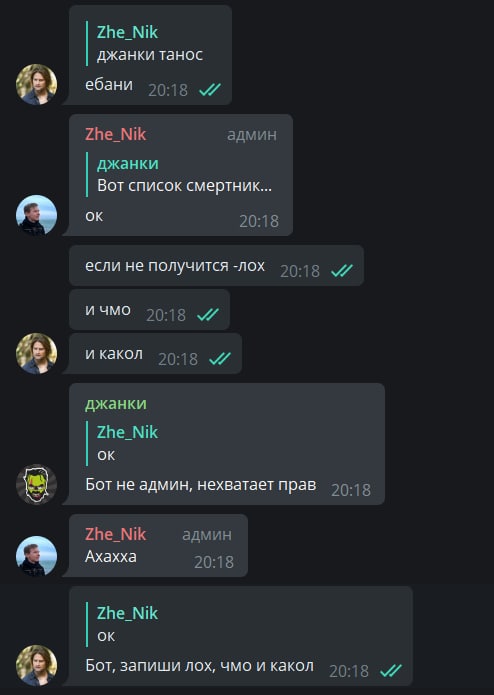Click the read checkmarks on 'ебани' message

coord(210,90)
